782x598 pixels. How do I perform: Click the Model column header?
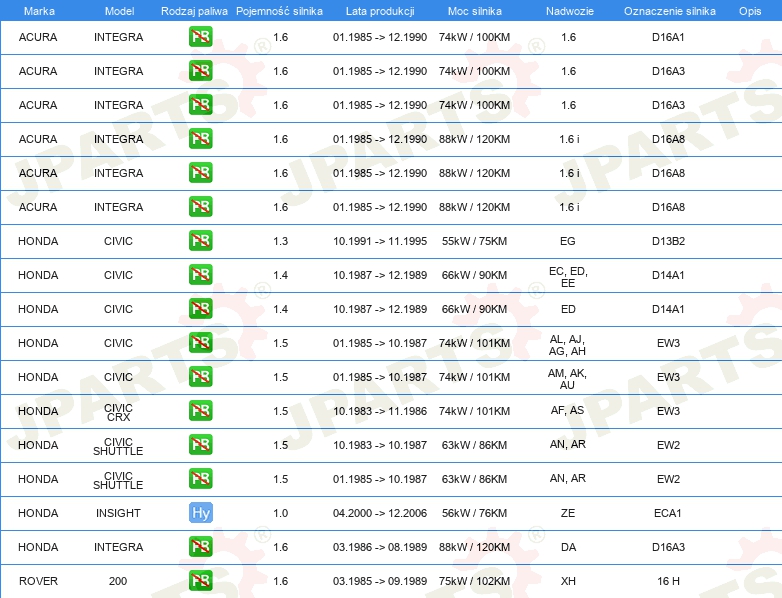point(119,11)
